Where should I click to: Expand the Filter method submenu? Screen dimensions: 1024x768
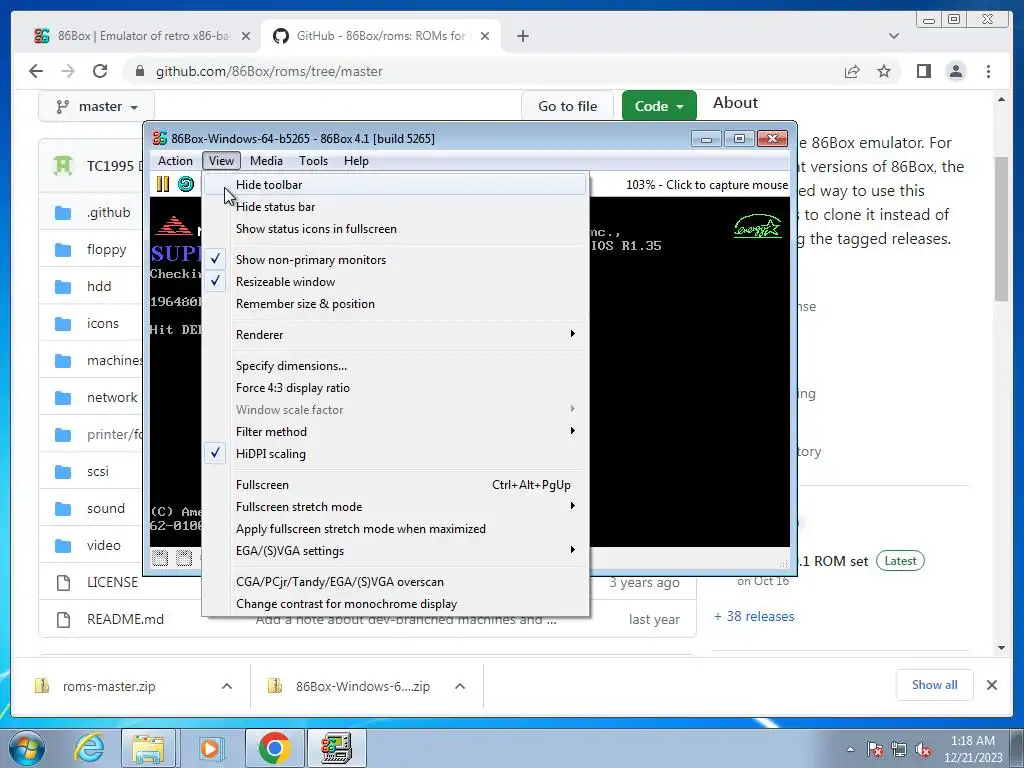click(396, 431)
